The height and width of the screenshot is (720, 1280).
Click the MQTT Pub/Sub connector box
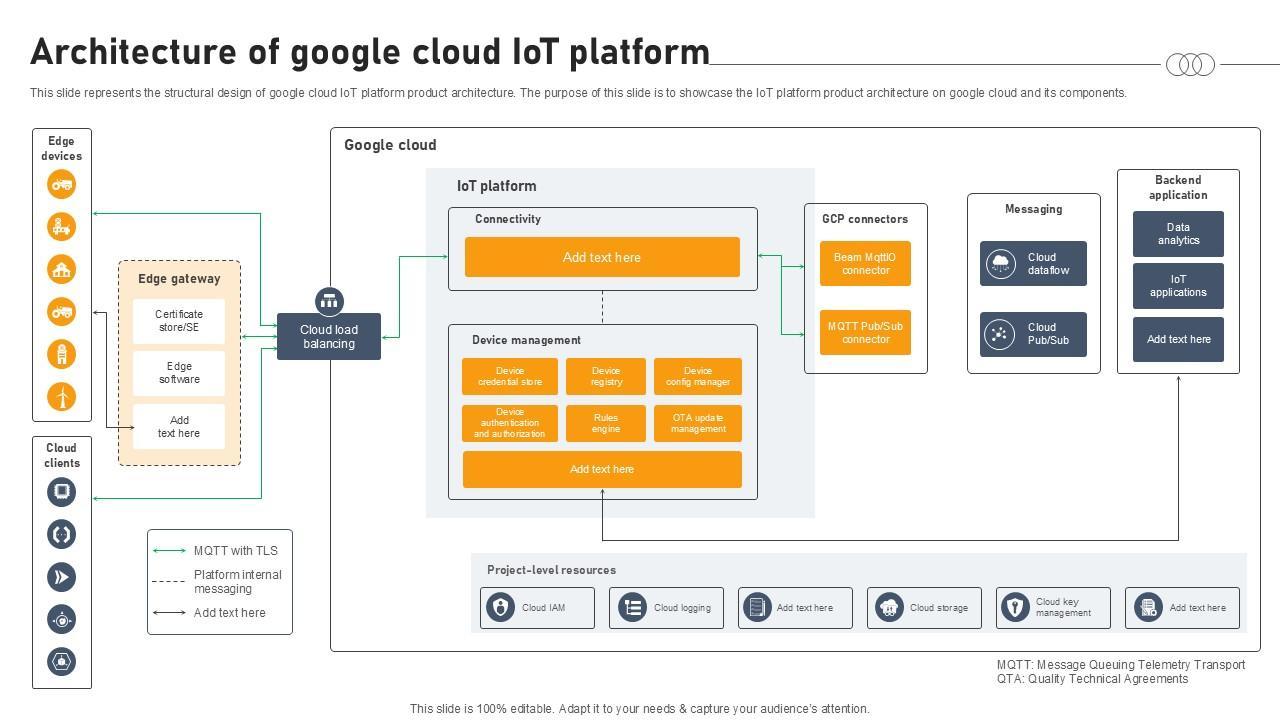[866, 332]
